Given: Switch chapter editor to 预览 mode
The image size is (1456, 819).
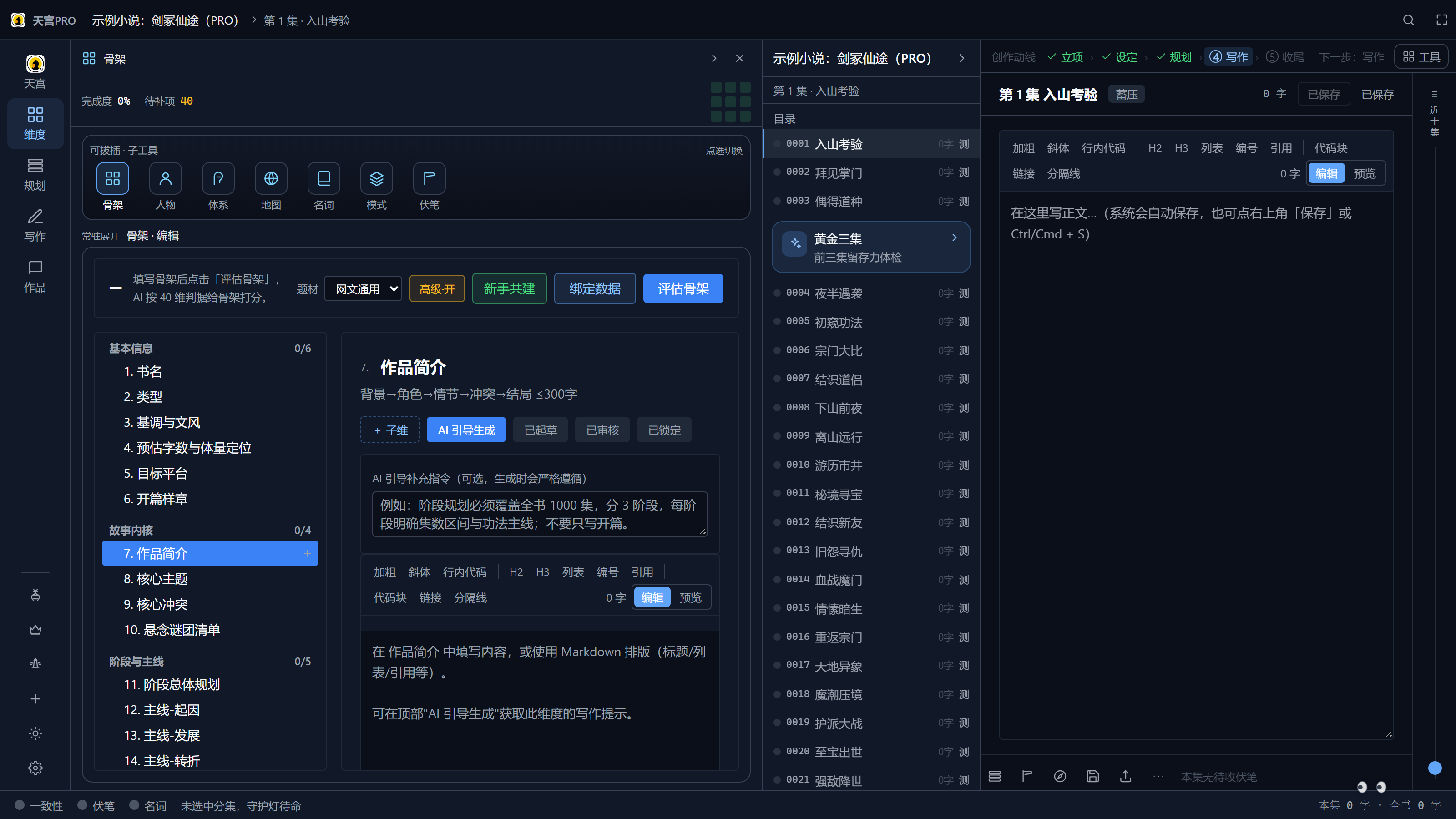Looking at the screenshot, I should (1365, 173).
